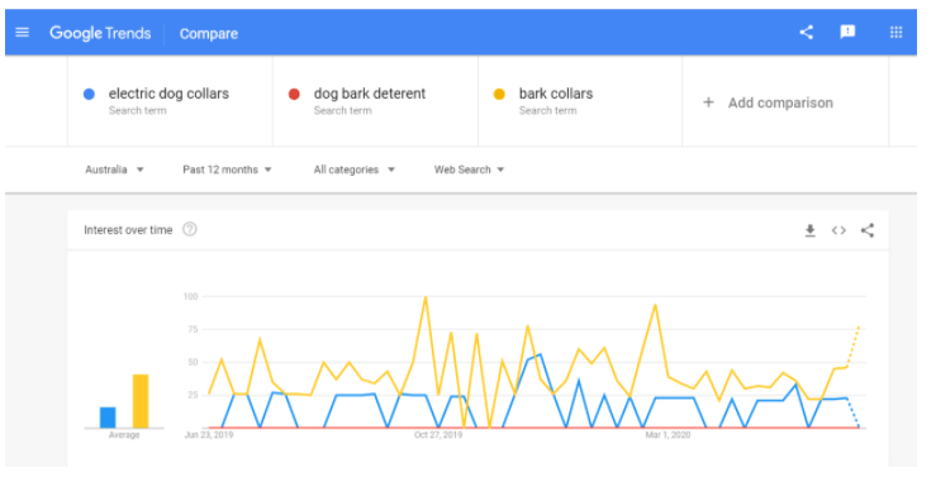Open the Past 12 months dropdown

(227, 170)
